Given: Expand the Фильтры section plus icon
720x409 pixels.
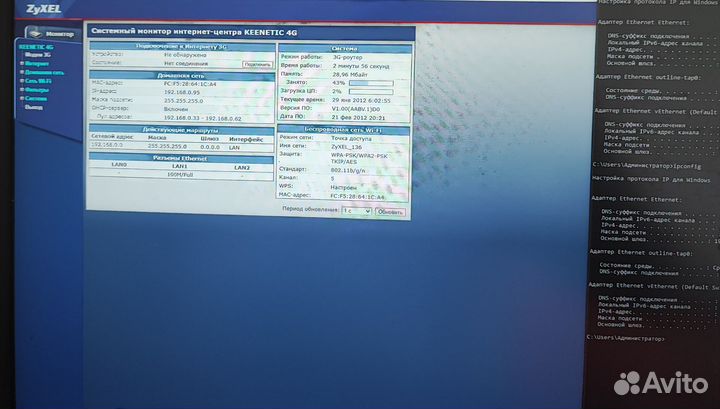Looking at the screenshot, I should pyautogui.click(x=22, y=90).
